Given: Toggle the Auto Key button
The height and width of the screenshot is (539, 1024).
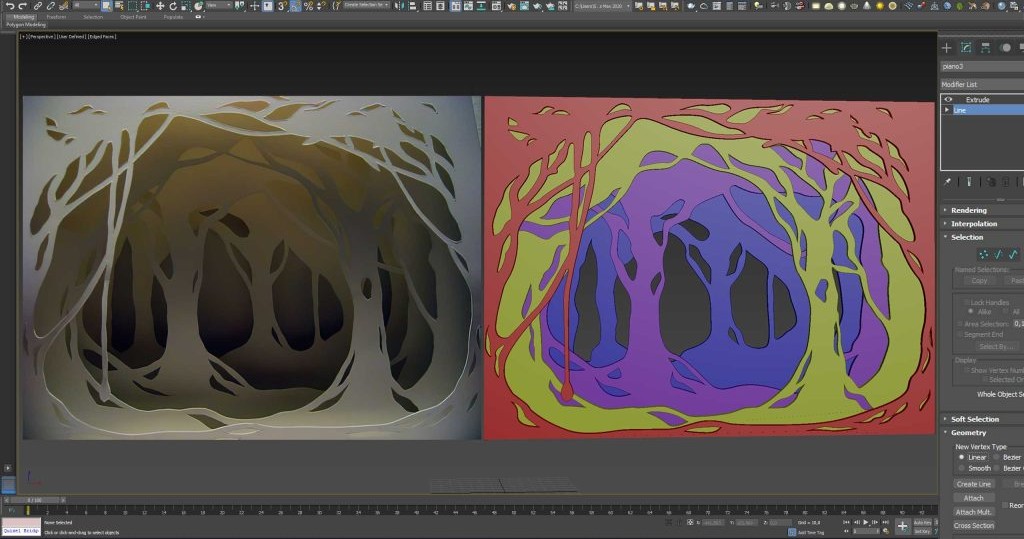Looking at the screenshot, I should (923, 523).
